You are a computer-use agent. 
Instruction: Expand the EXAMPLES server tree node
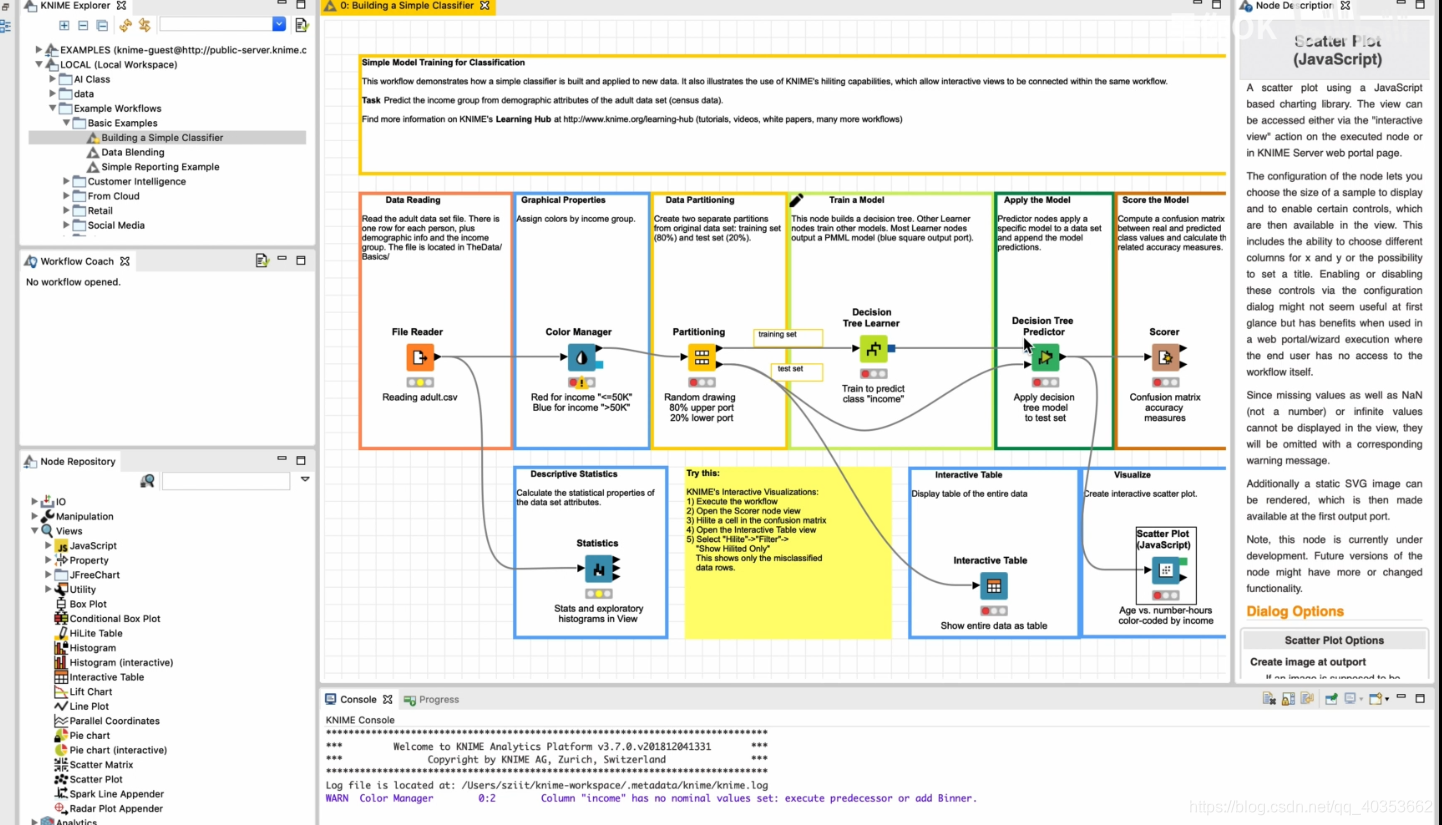click(x=39, y=49)
